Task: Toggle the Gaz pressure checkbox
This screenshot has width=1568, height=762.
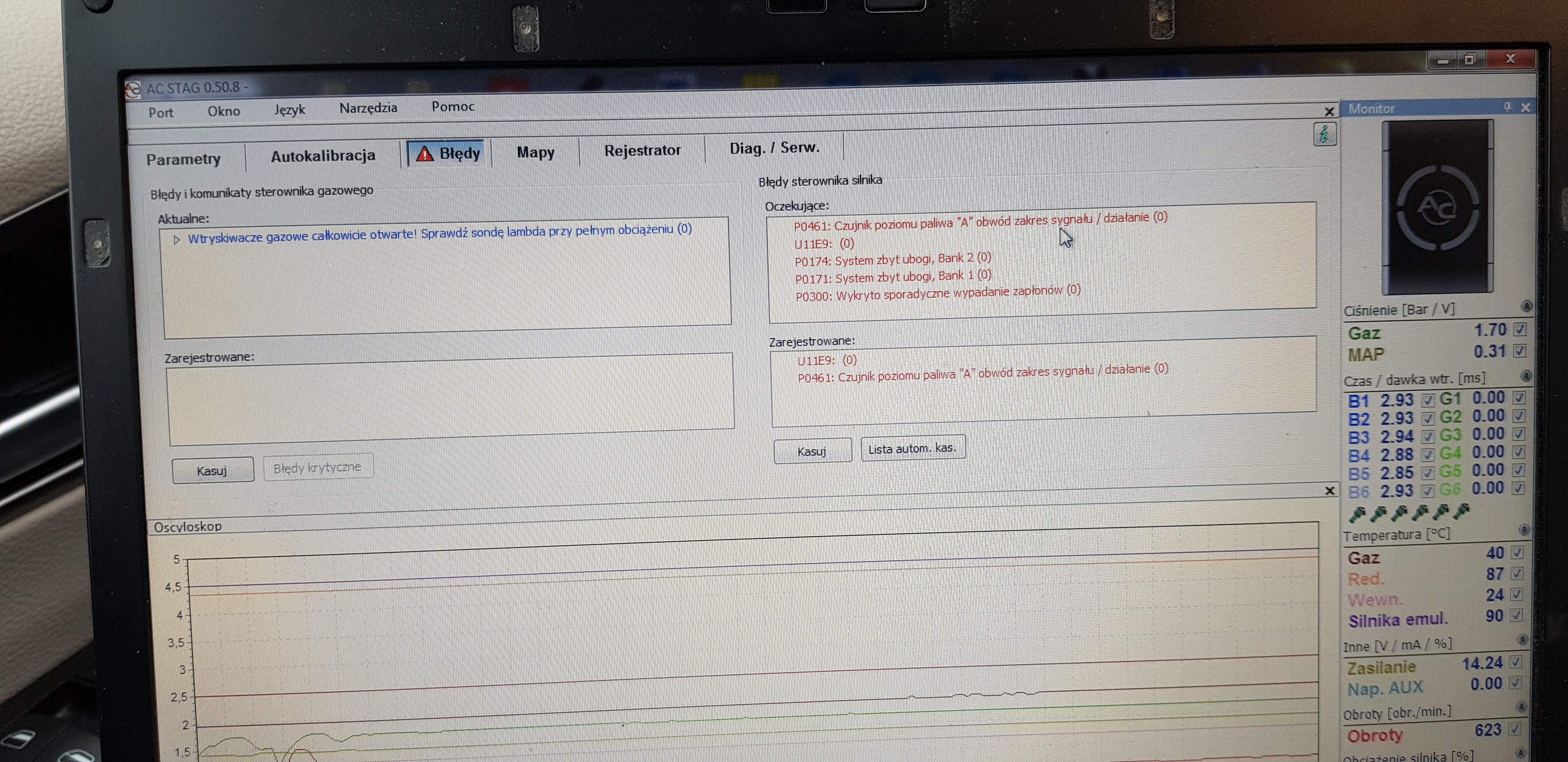Action: pyautogui.click(x=1519, y=329)
